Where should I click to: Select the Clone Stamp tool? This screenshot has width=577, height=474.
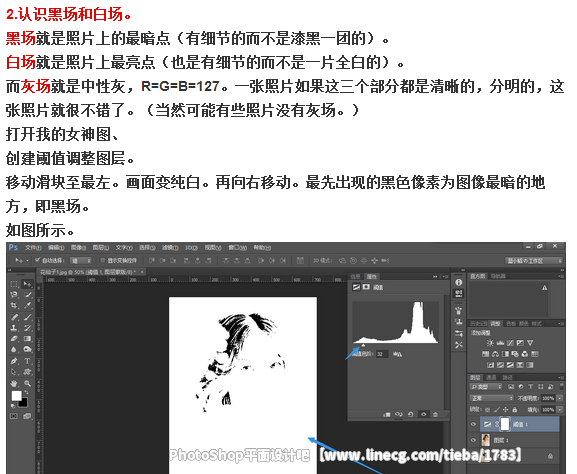click(14, 328)
